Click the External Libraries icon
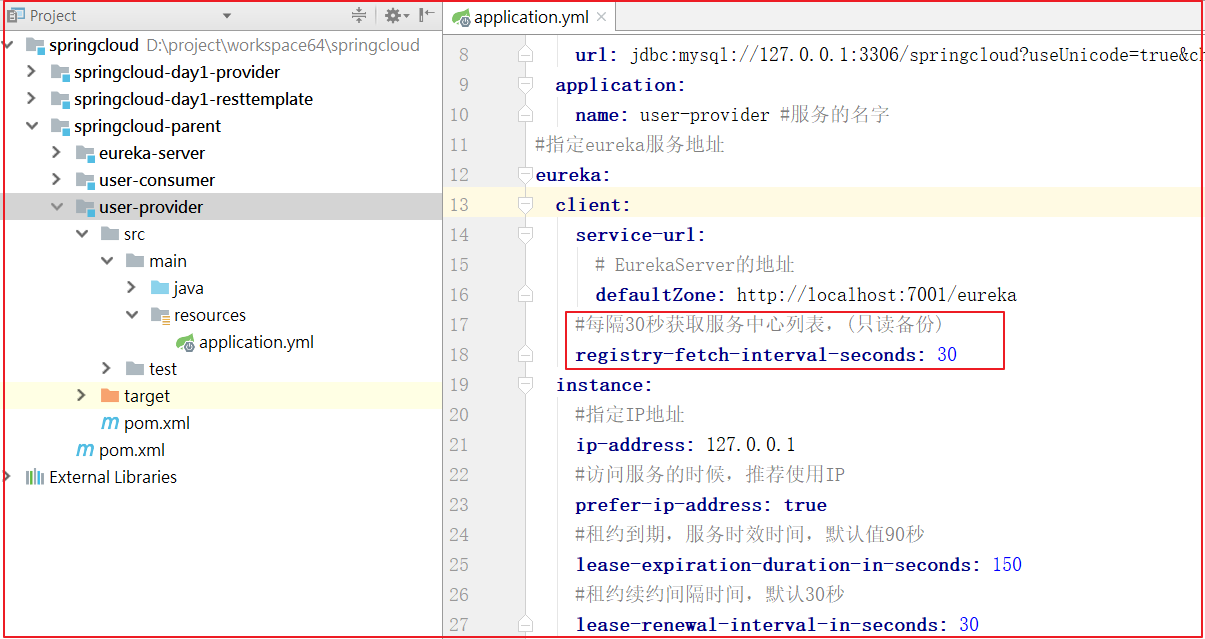Screen dimensions: 1205x639 pos(35,477)
